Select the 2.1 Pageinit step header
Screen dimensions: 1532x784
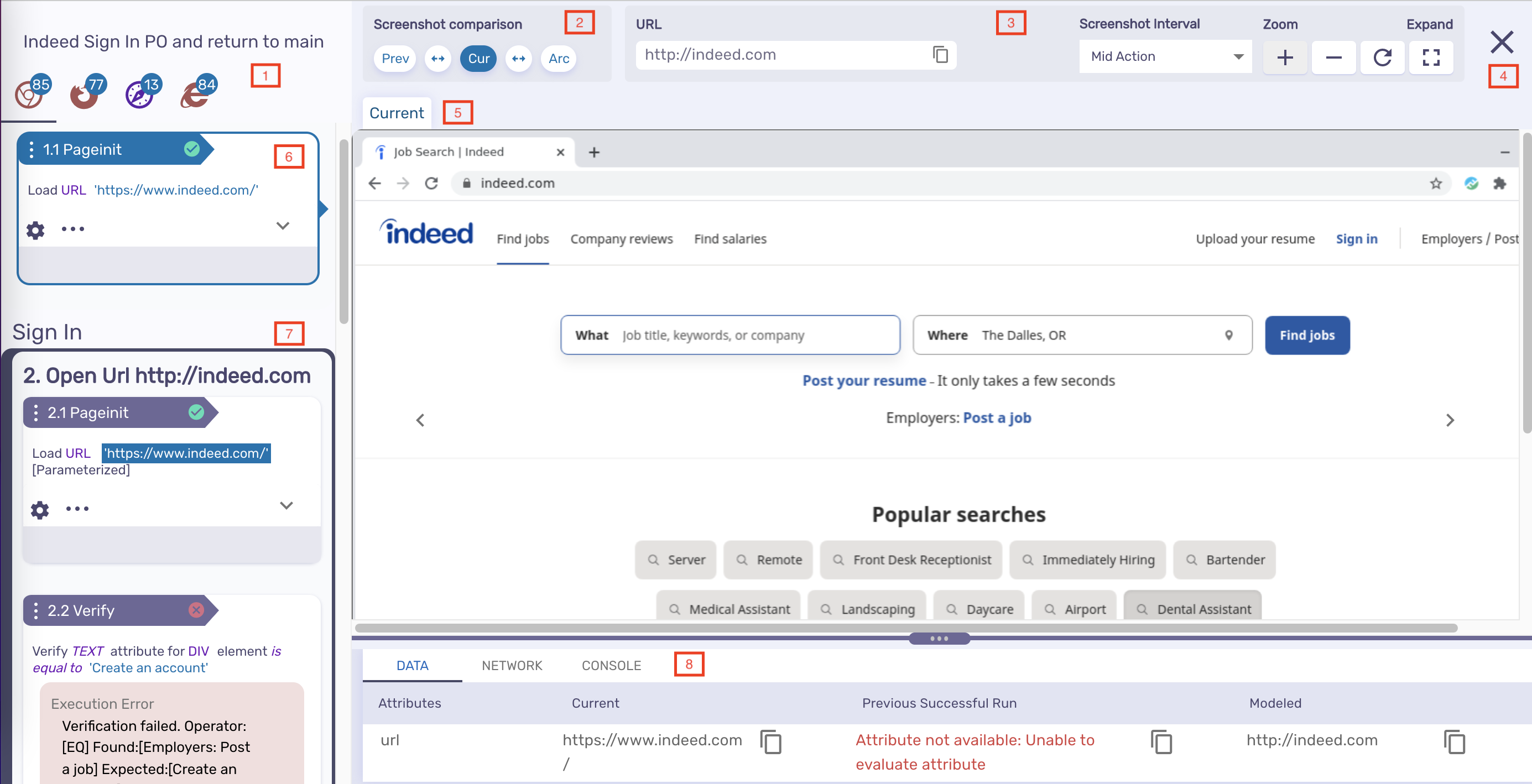click(x=121, y=412)
